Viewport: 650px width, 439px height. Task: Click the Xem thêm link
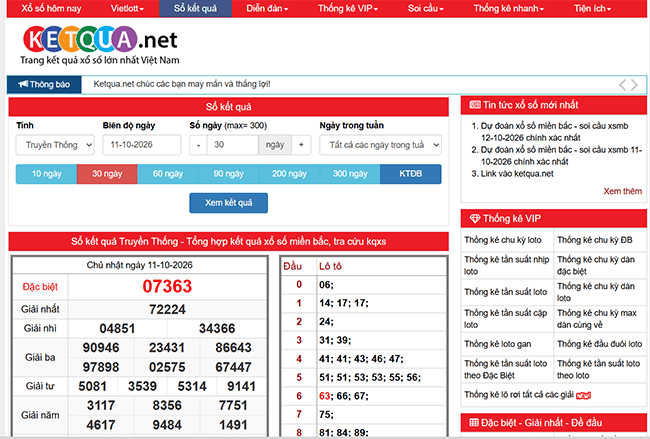(x=622, y=191)
